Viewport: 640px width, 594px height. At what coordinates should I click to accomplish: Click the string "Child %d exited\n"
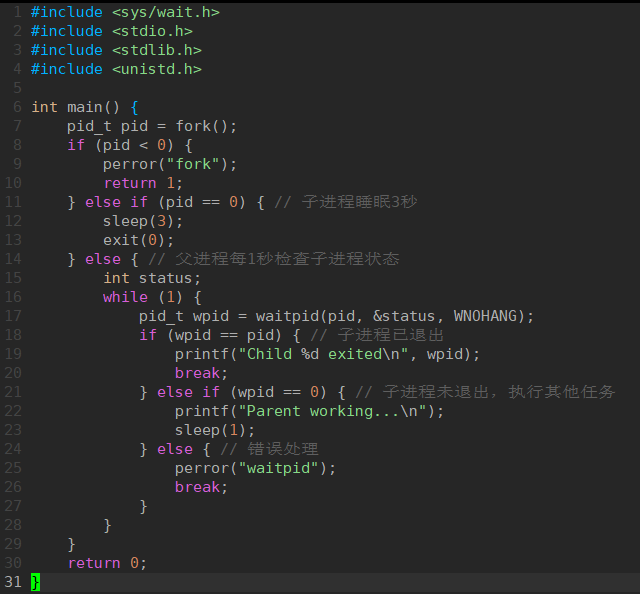click(323, 354)
